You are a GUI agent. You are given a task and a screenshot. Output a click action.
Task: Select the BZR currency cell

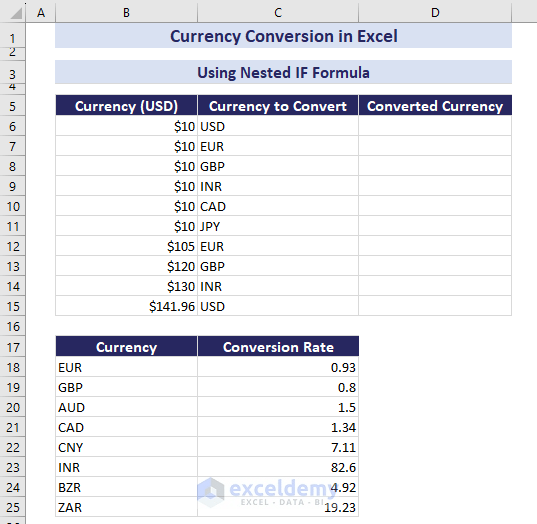click(126, 487)
